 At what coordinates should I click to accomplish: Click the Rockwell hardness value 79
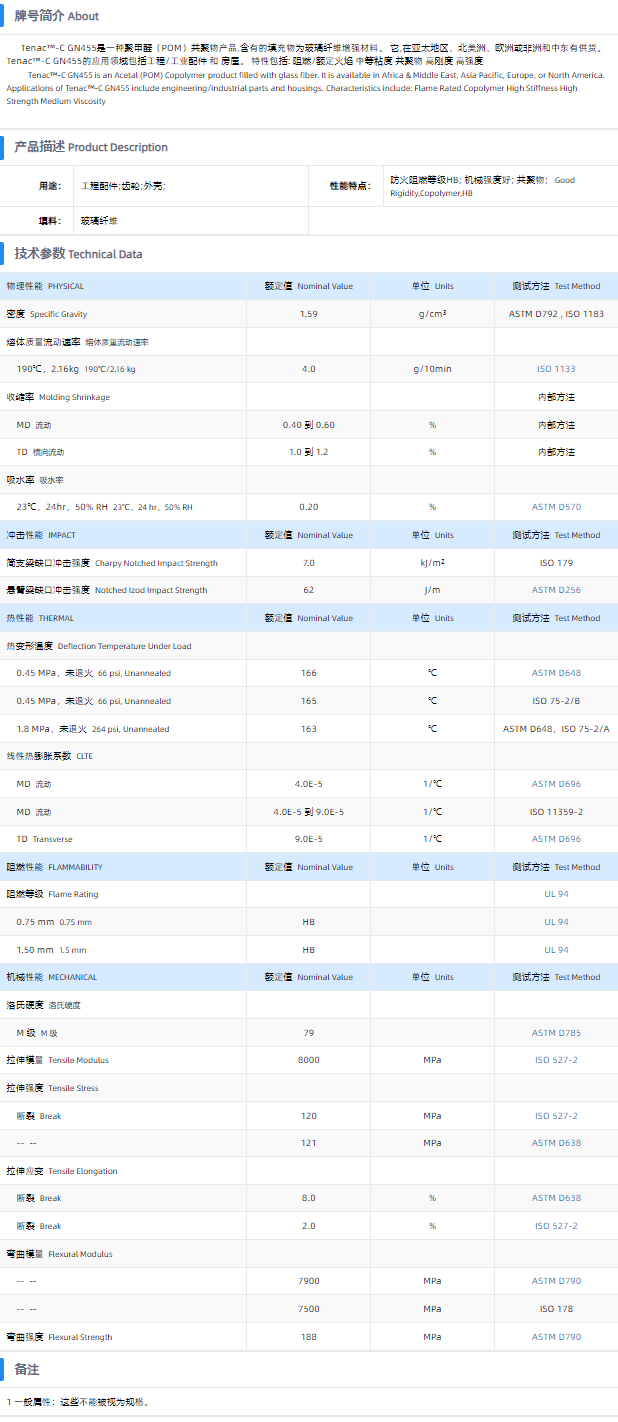(309, 1033)
